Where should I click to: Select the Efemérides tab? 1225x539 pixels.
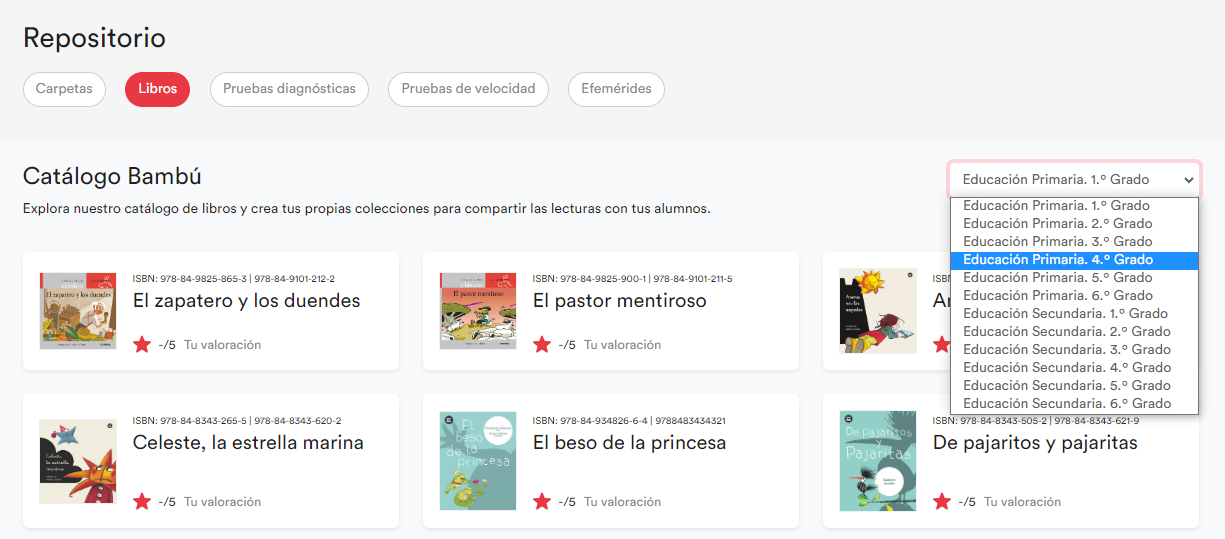616,89
